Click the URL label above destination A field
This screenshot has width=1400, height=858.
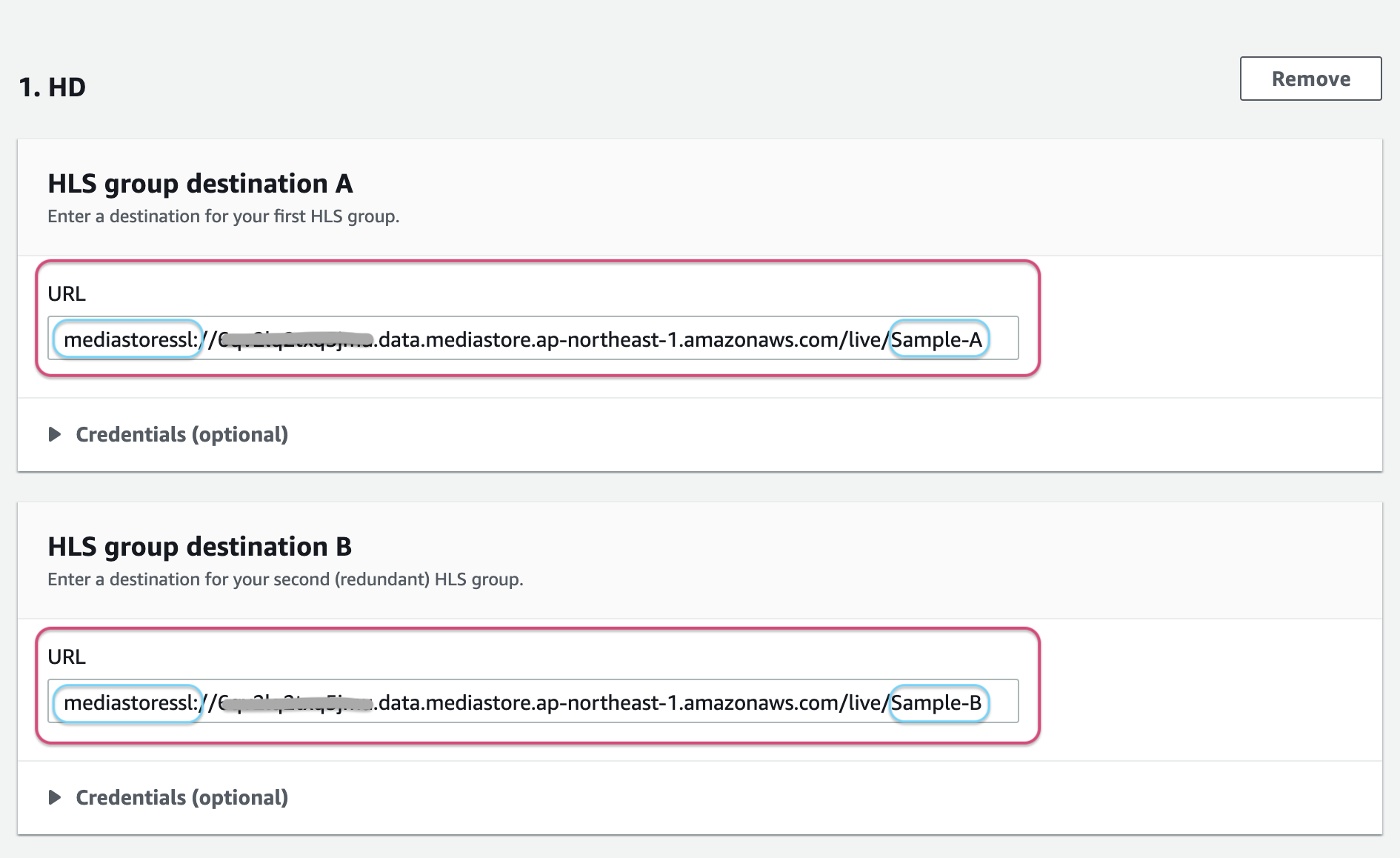67,294
